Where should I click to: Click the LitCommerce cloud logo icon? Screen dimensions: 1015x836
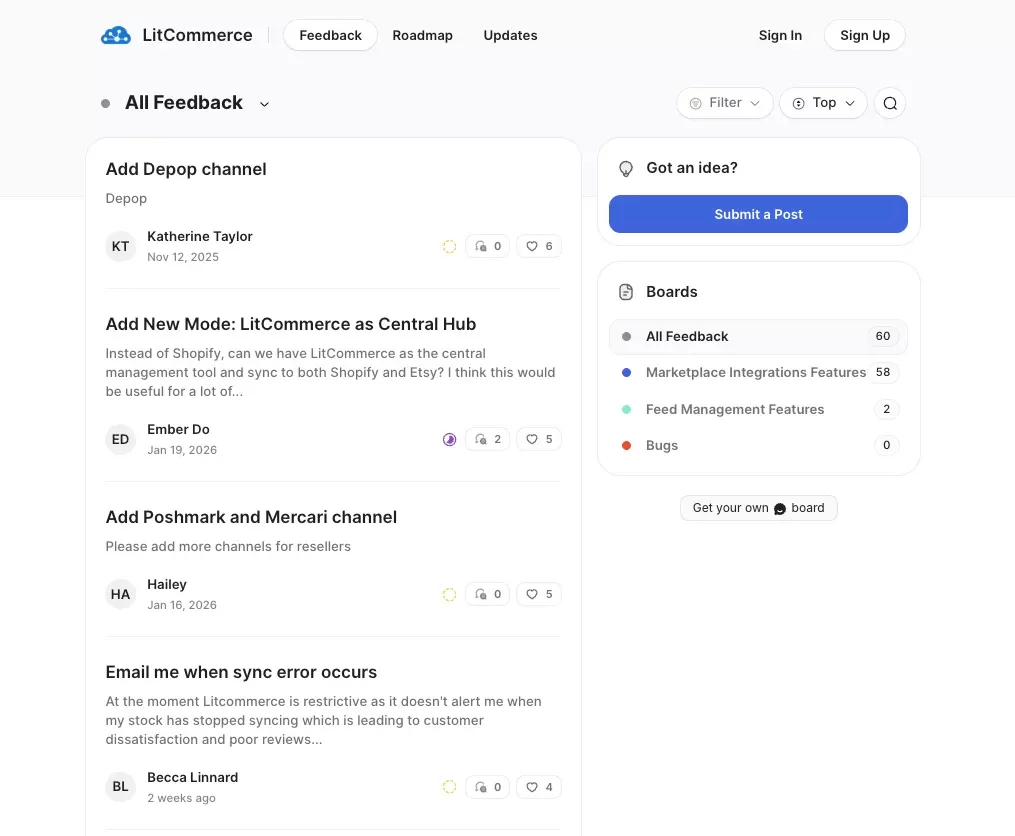click(116, 35)
